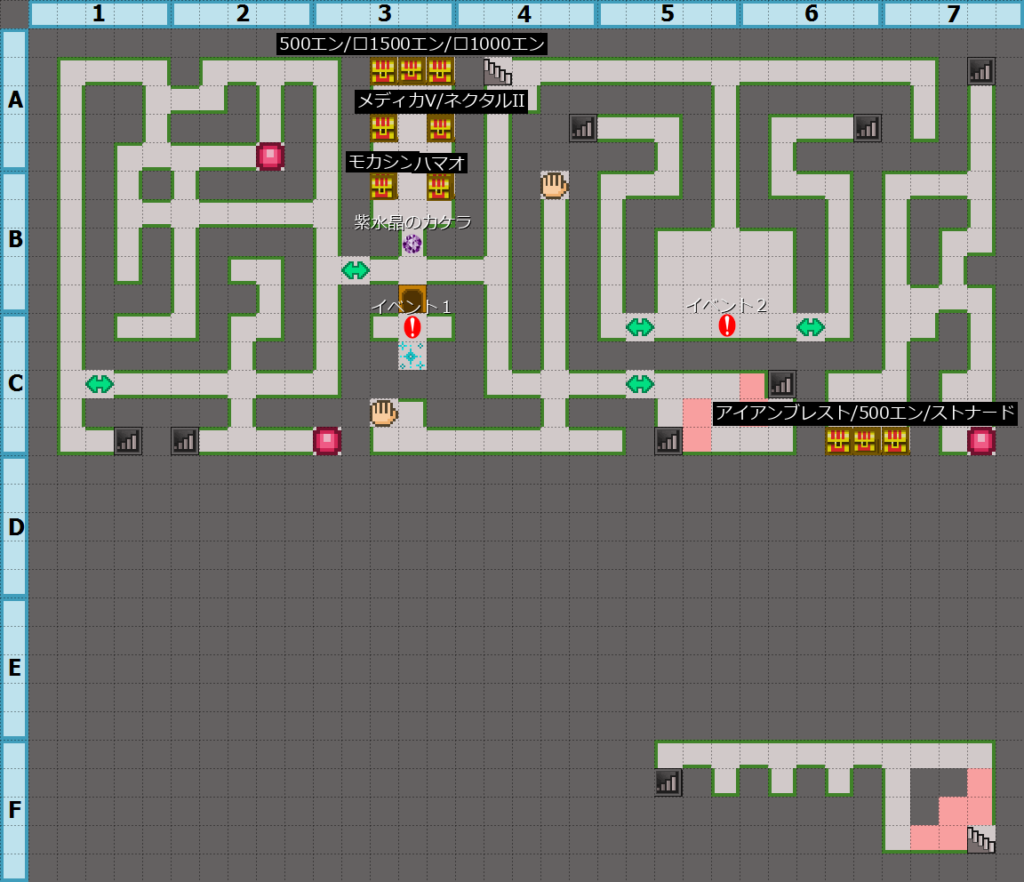
Task: Click the red gem in the A2 maze area
Action: pyautogui.click(x=270, y=156)
